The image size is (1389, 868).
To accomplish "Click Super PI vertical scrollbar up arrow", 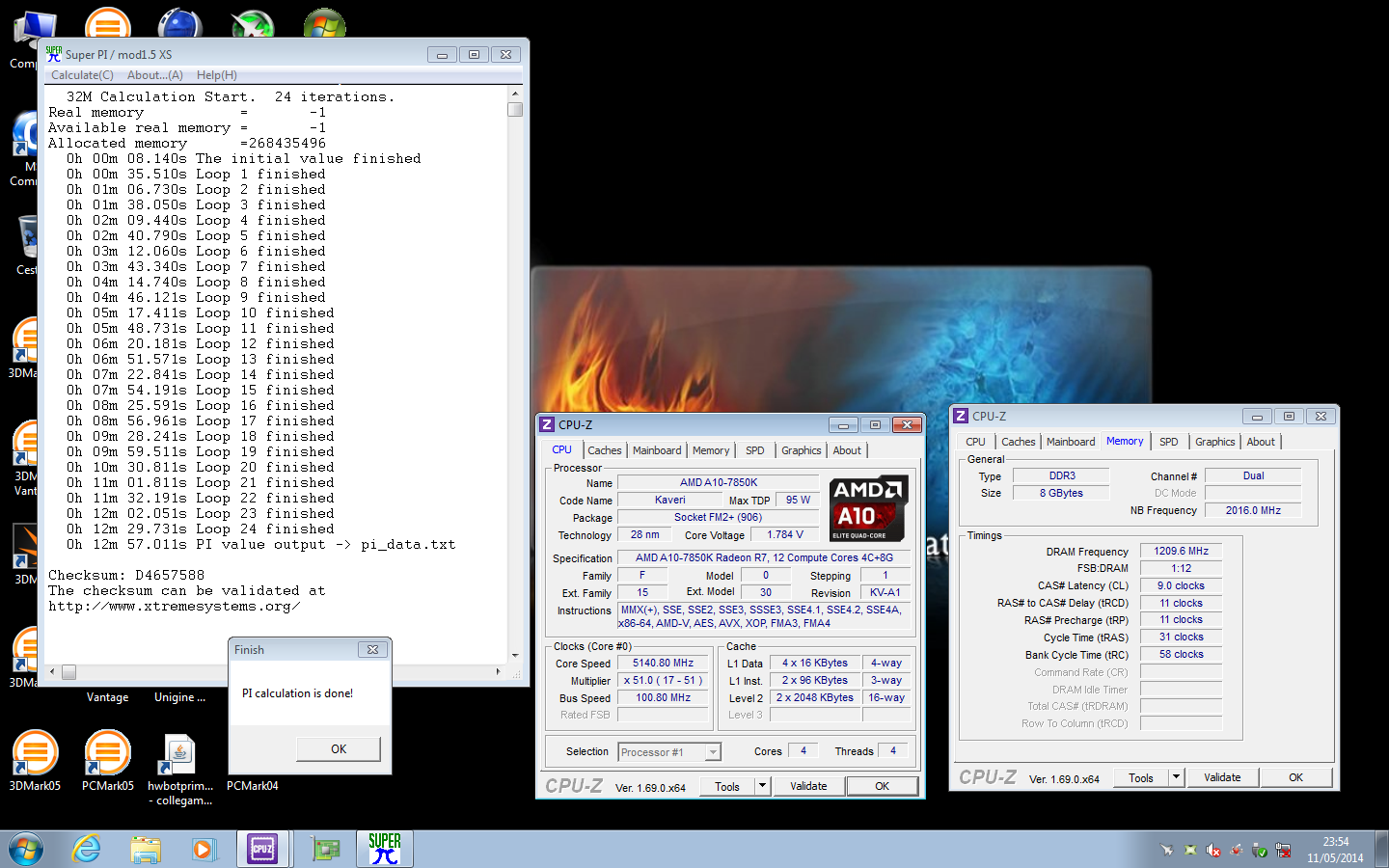I will [515, 94].
